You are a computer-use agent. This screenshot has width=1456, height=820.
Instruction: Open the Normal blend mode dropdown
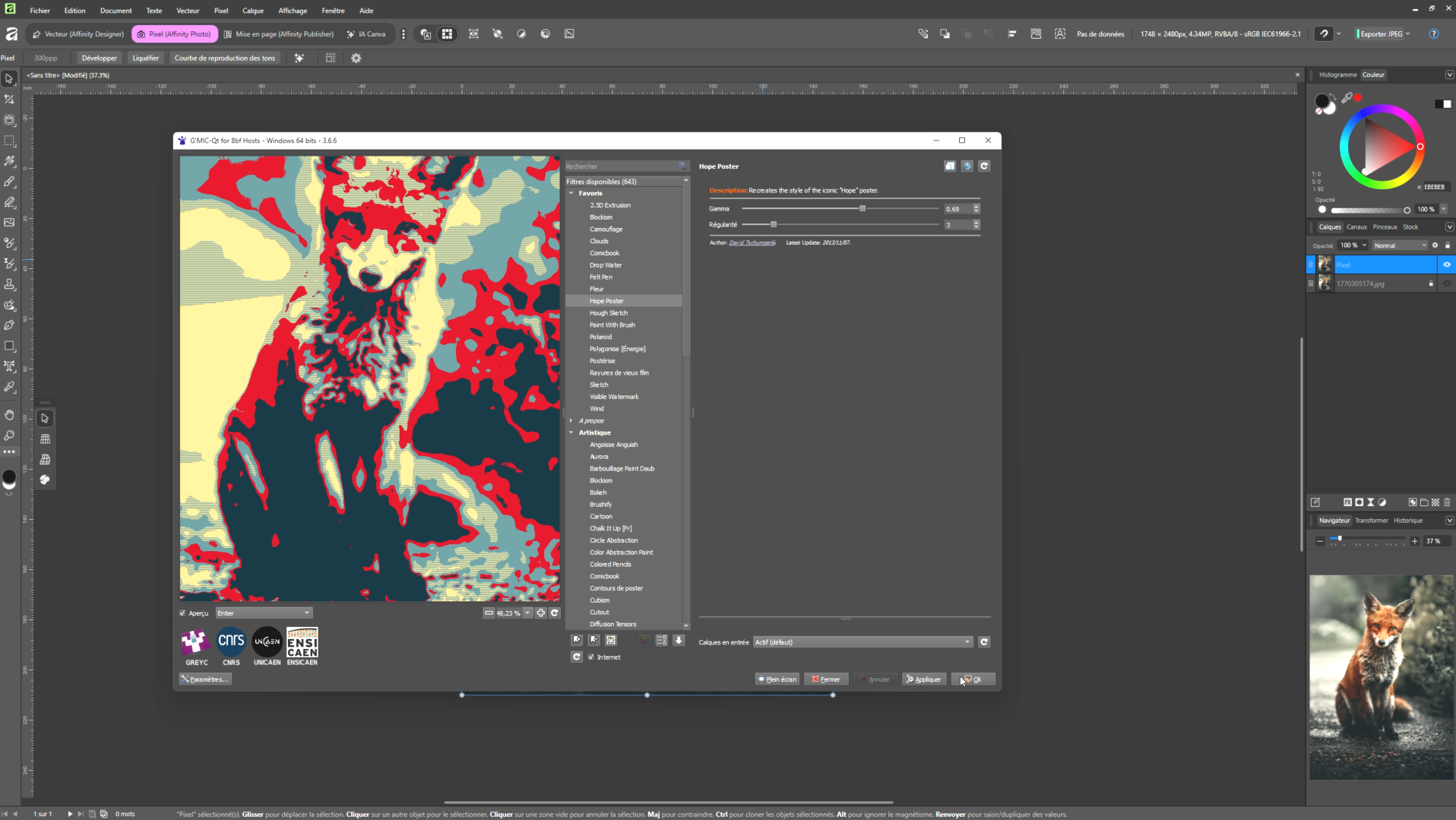point(1399,245)
